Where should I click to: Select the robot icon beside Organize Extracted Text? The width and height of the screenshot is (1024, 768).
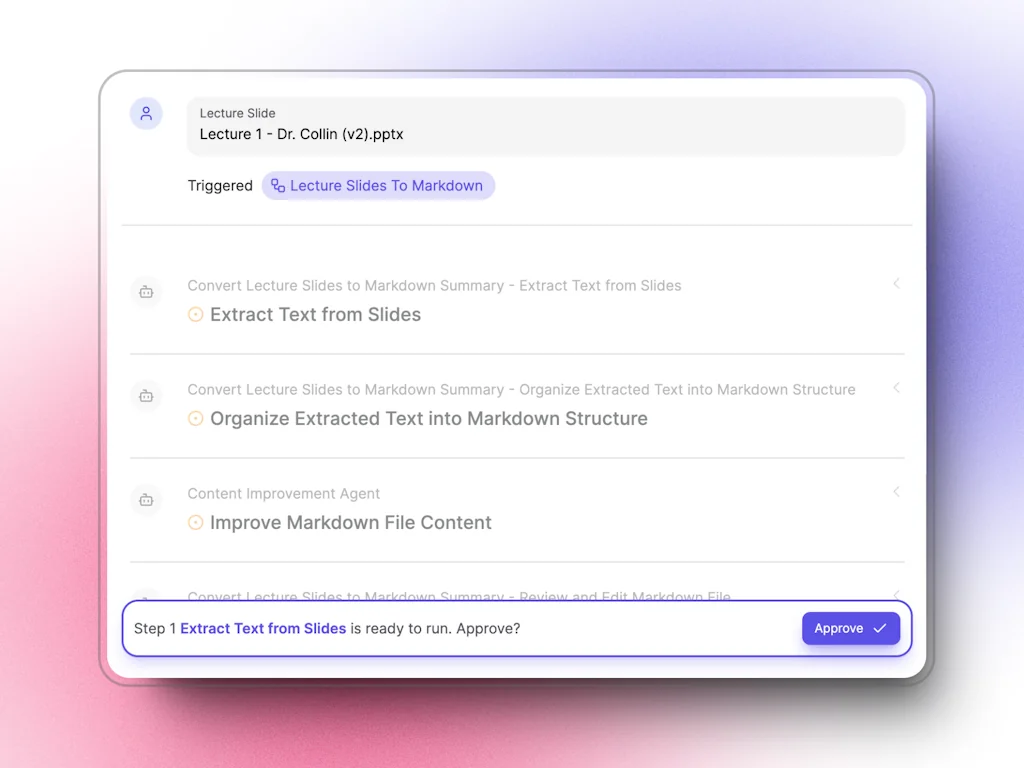coord(146,396)
